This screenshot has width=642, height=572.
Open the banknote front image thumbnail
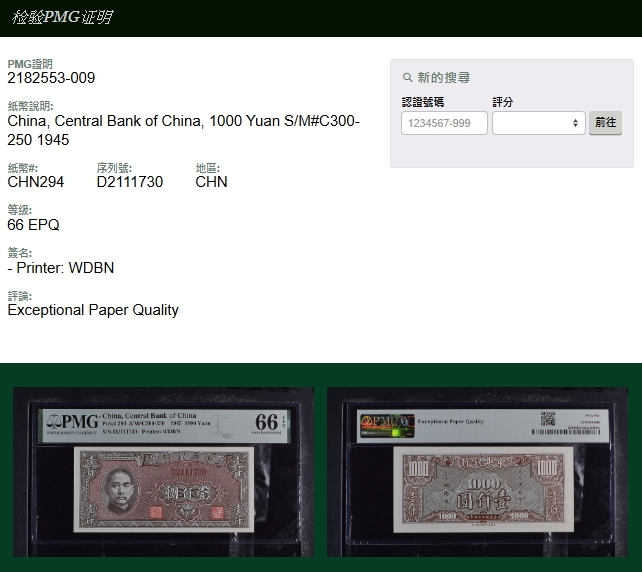(163, 472)
